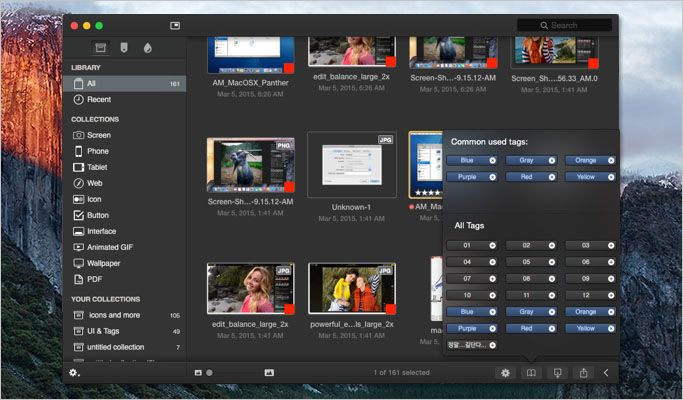The image size is (683, 400).
Task: Toggle the sidebar view icon in title bar
Action: [x=175, y=26]
